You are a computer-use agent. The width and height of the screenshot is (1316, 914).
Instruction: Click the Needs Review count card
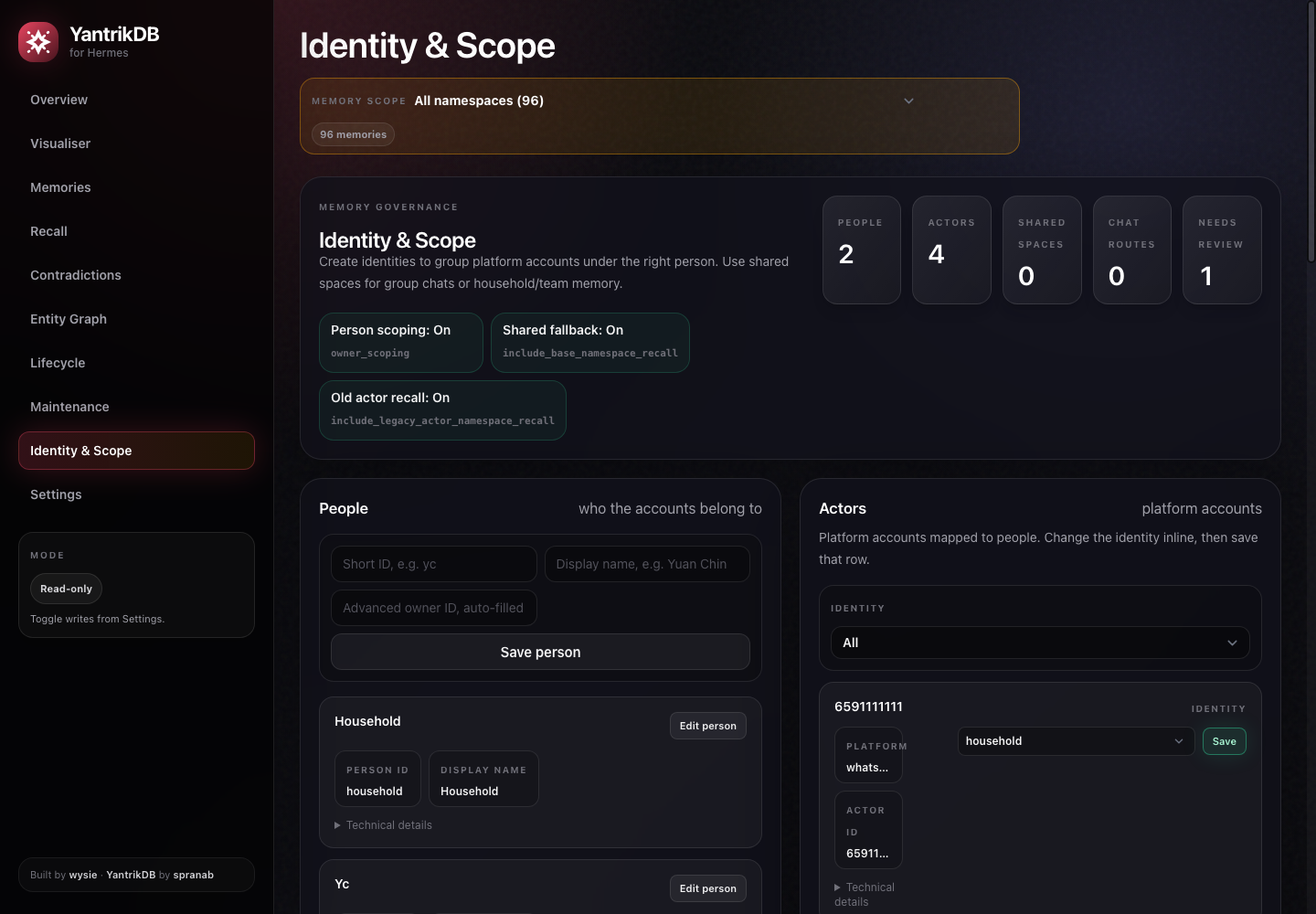point(1222,250)
